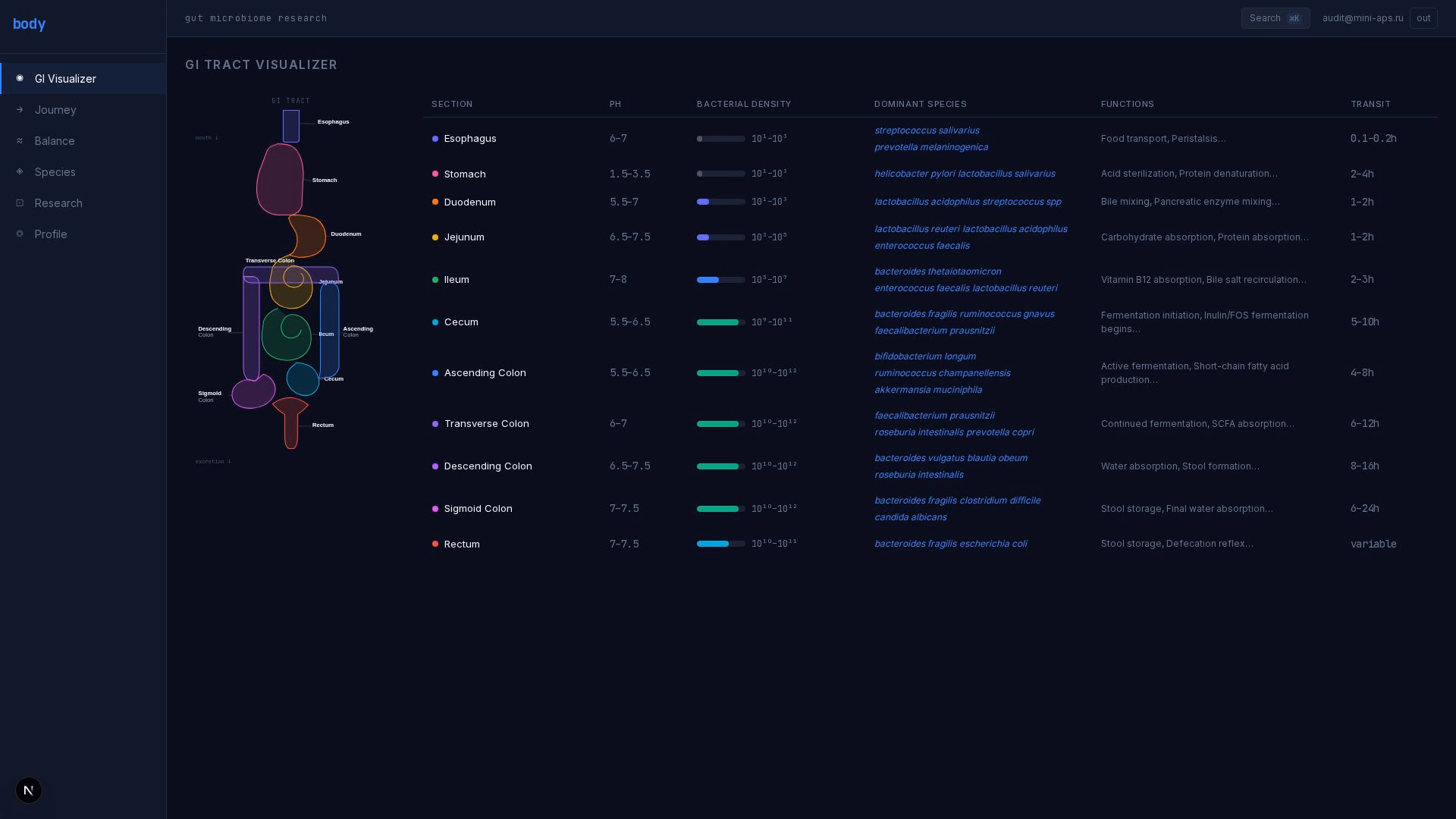Click the Journey arrow icon in sidebar
The image size is (1456, 819).
click(20, 109)
